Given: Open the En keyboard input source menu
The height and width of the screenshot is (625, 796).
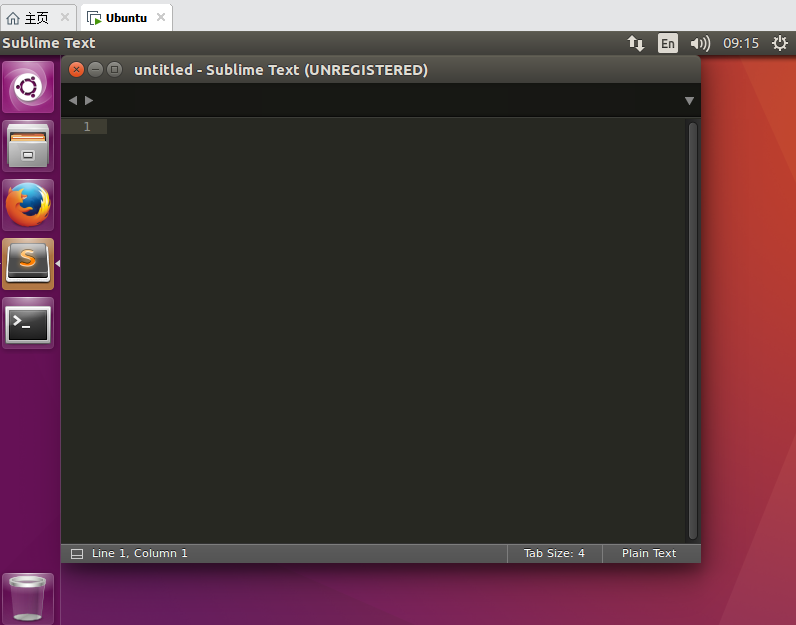Looking at the screenshot, I should point(668,43).
